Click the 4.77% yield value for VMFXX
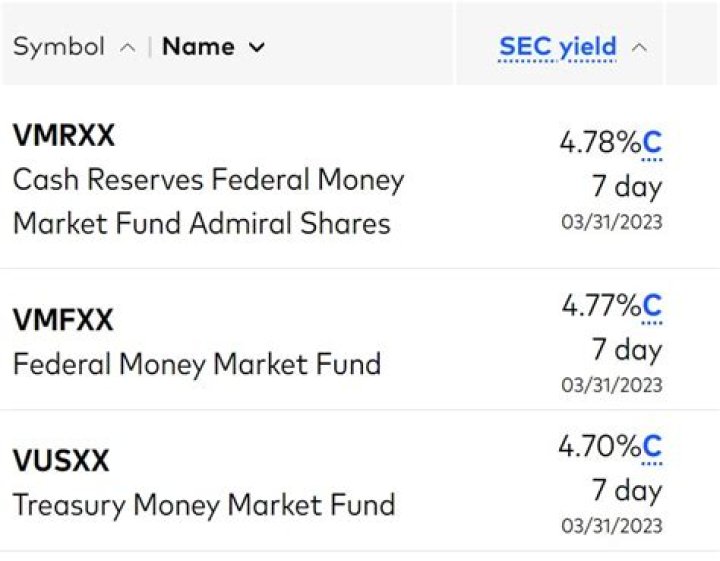Screen dimensions: 720x561 point(600,306)
